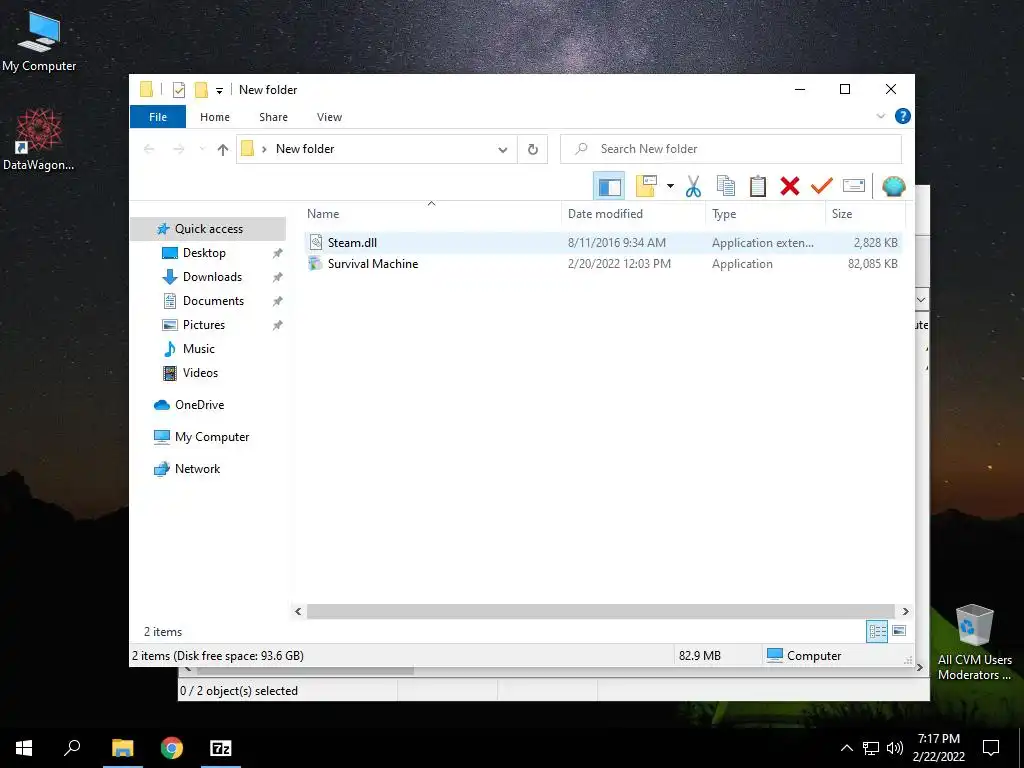Open Customize Quick Access Toolbar dropdown
Image resolution: width=1024 pixels, height=768 pixels.
(x=219, y=91)
